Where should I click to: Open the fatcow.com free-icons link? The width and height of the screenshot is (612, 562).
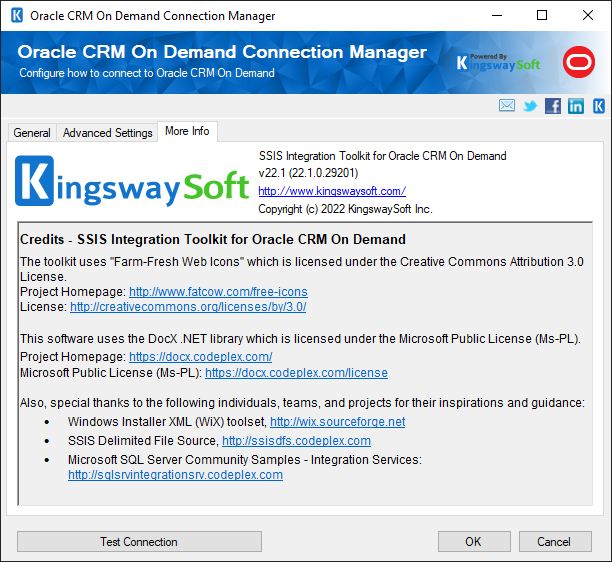pyautogui.click(x=218, y=292)
